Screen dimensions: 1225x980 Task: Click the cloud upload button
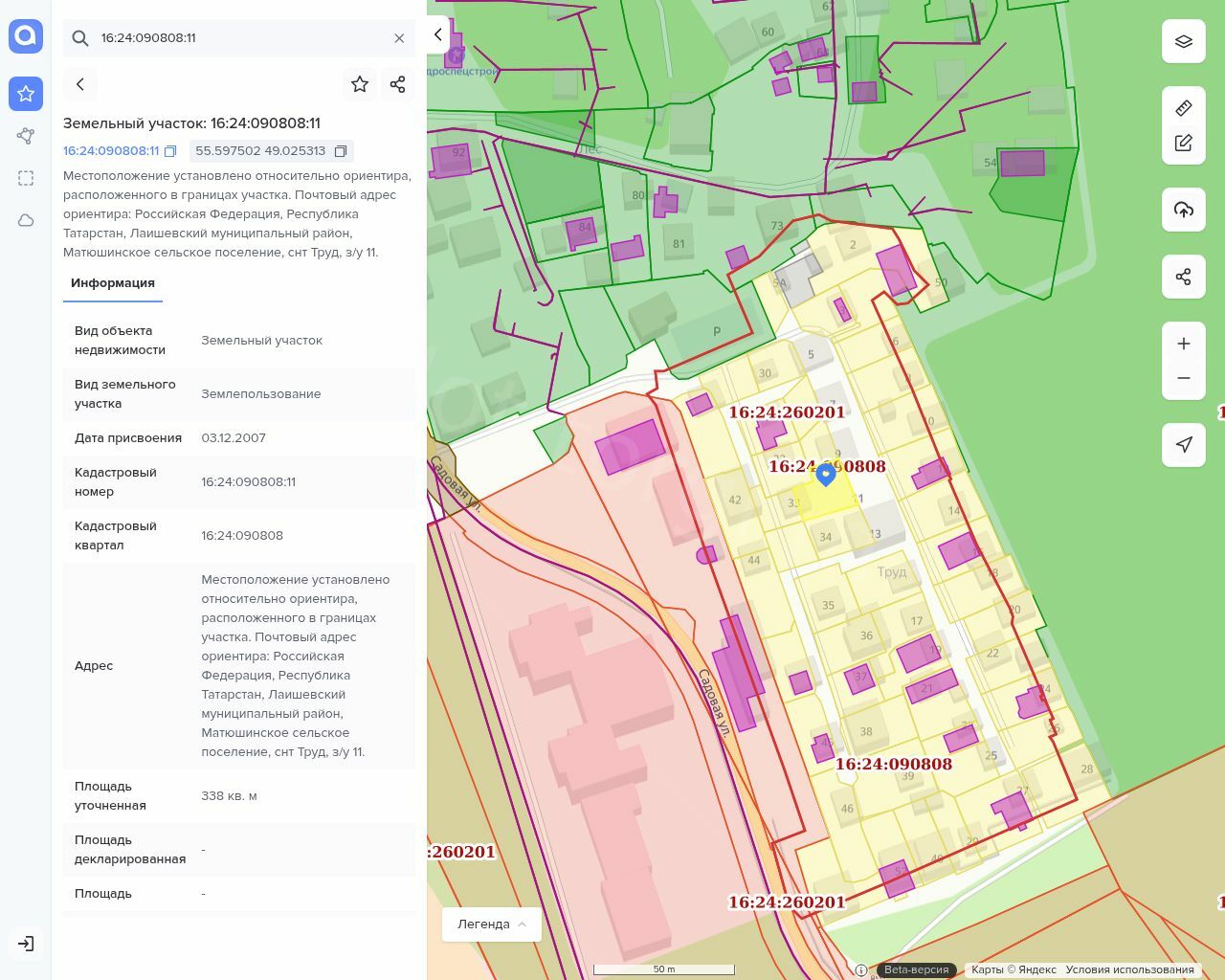coord(1184,210)
